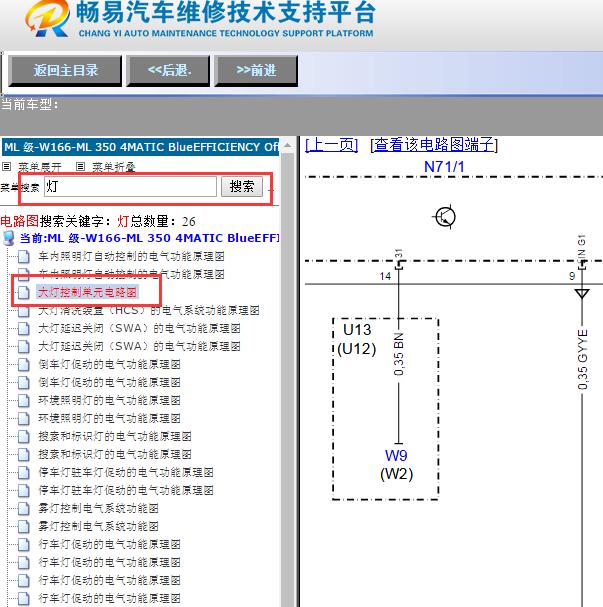Click the 菜单折叠 label
The image size is (603, 607).
(114, 167)
